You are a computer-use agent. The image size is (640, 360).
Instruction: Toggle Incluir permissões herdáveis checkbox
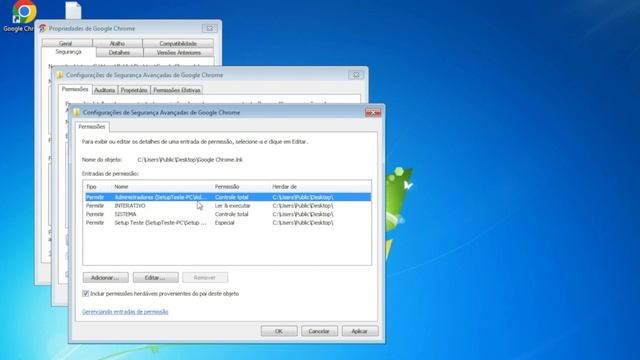pyautogui.click(x=86, y=293)
